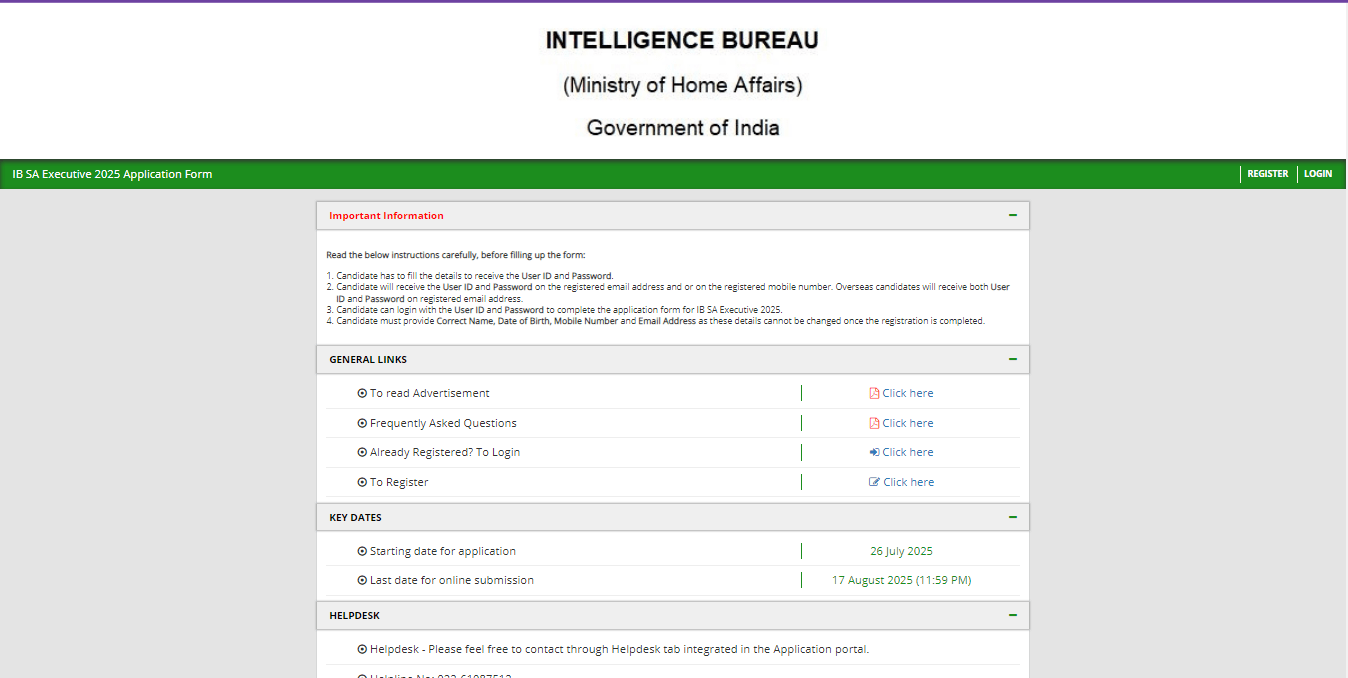
Task: Click the pencil edit icon in To Register row
Action: pos(874,481)
